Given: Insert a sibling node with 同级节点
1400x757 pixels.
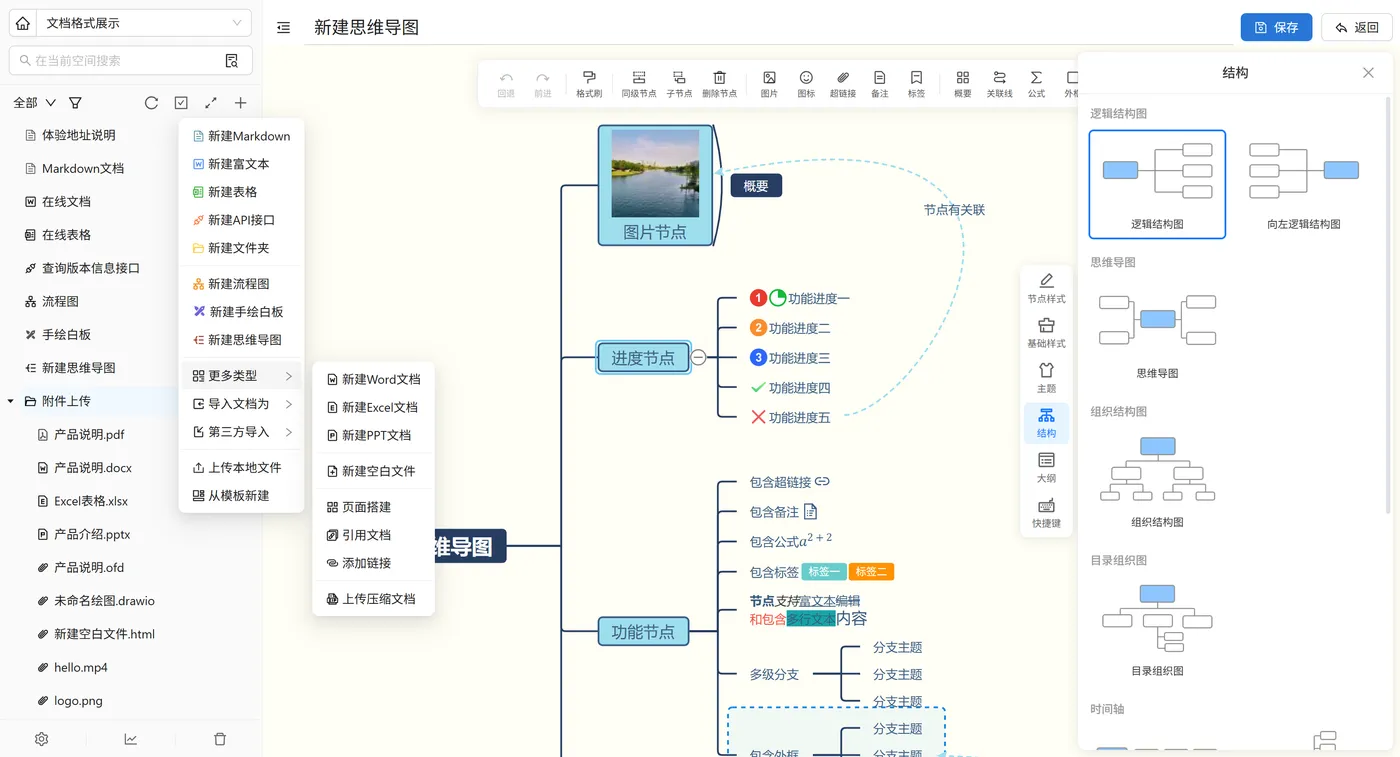Looking at the screenshot, I should point(638,84).
